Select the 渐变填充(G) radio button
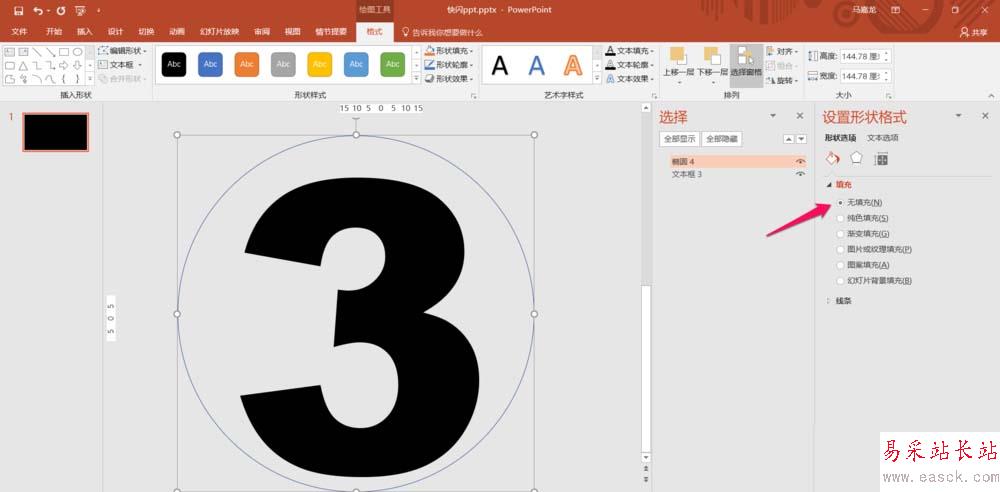This screenshot has width=1000, height=492. 840,234
